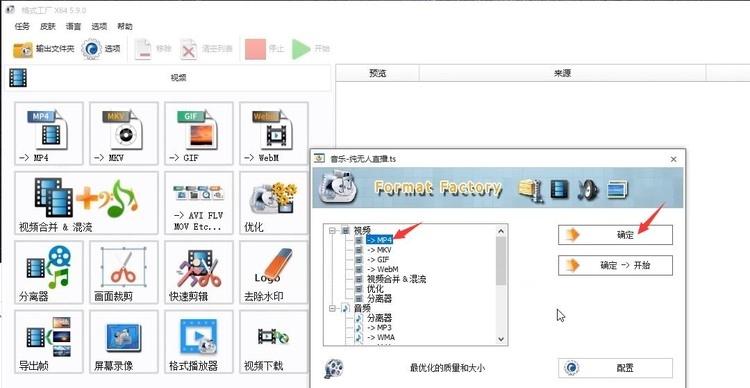Click the 确定 -> 开始 button
750x388 pixels.
(x=615, y=266)
